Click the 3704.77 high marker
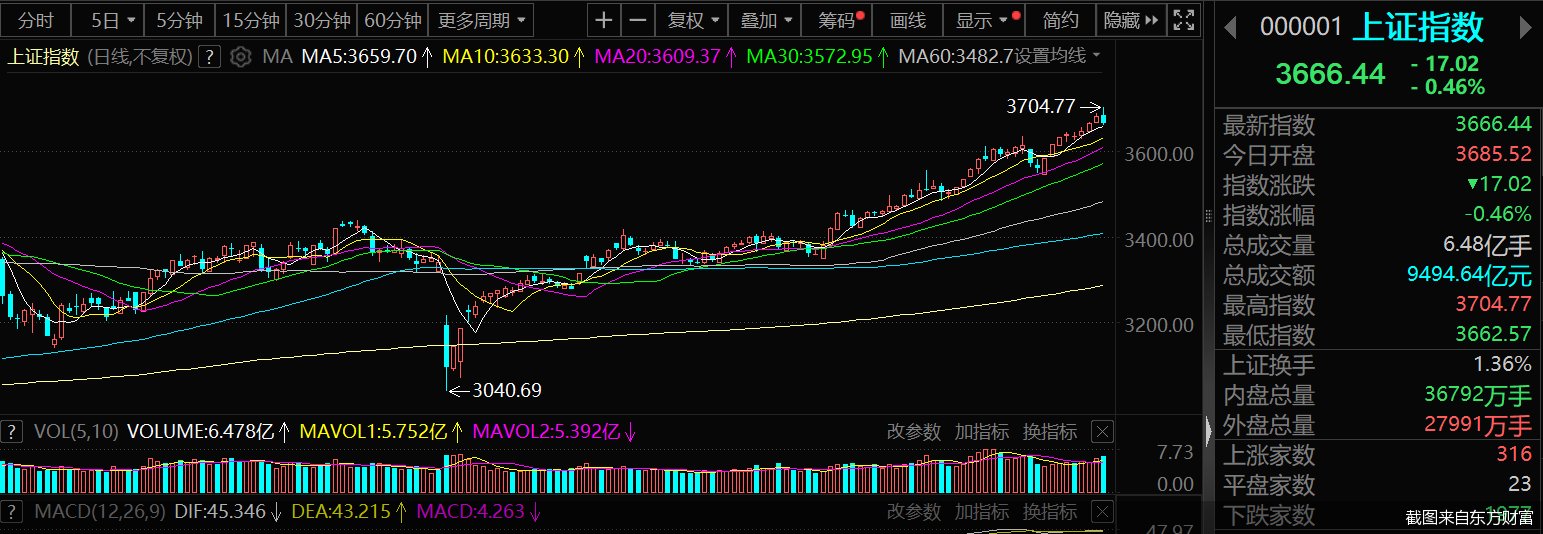Image resolution: width=1543 pixels, height=534 pixels. tap(1040, 105)
